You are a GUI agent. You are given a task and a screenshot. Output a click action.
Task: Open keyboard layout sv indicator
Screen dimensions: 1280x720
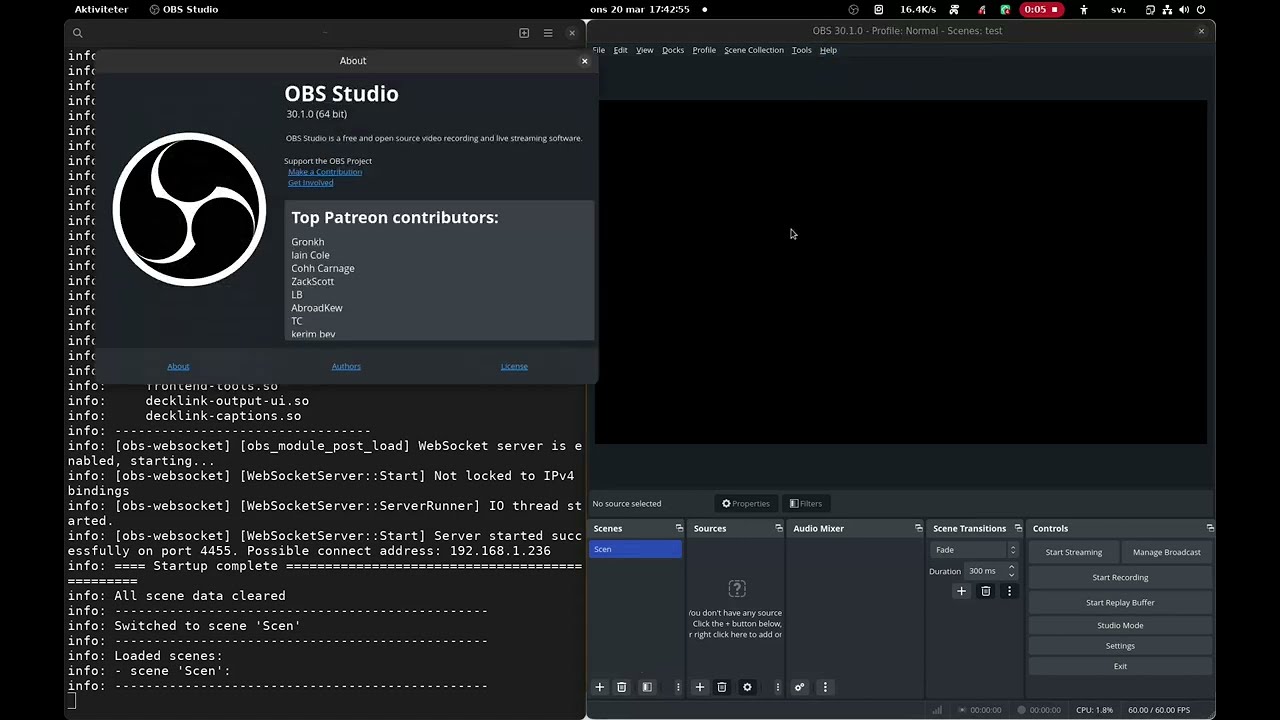click(1118, 10)
